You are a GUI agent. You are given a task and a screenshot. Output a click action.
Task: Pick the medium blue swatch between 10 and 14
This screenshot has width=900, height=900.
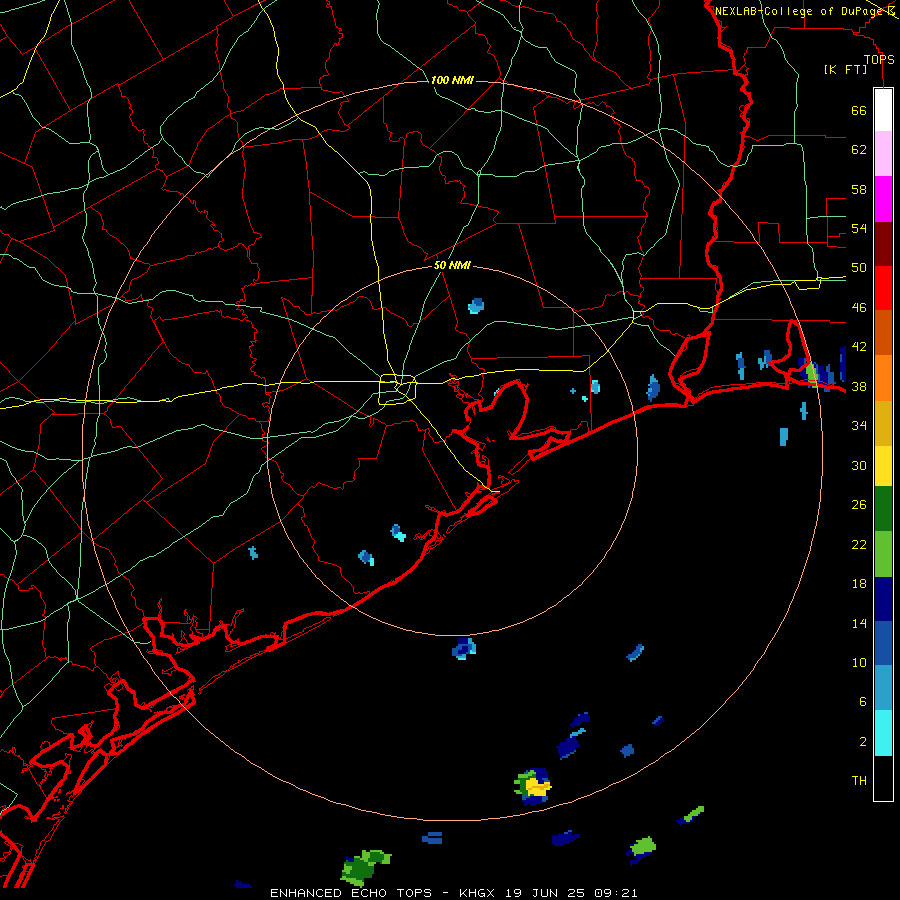click(x=883, y=644)
